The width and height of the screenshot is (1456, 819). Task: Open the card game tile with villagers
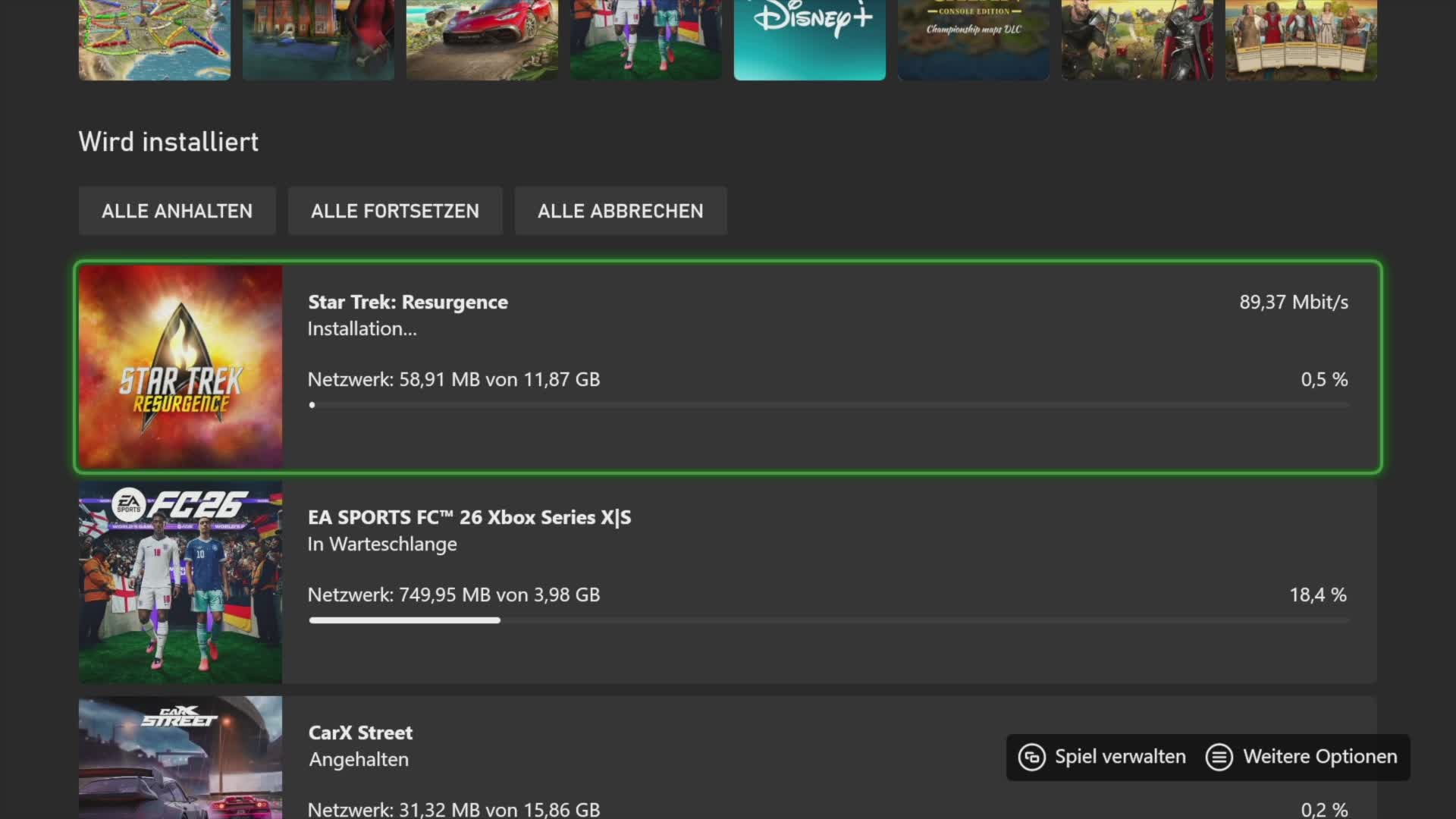pos(1301,39)
